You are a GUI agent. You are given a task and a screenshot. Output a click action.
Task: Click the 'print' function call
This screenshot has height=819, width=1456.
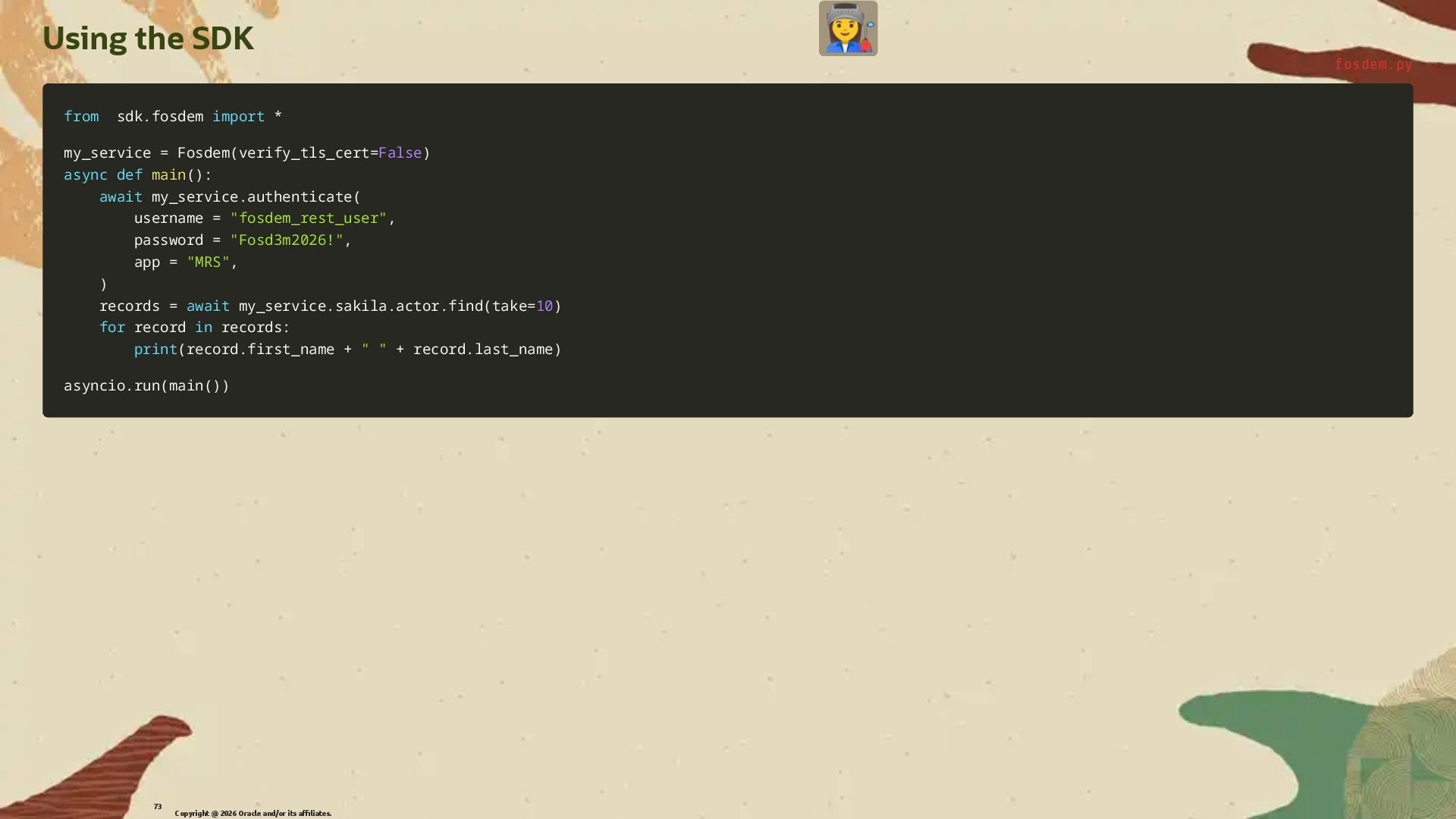pyautogui.click(x=155, y=350)
